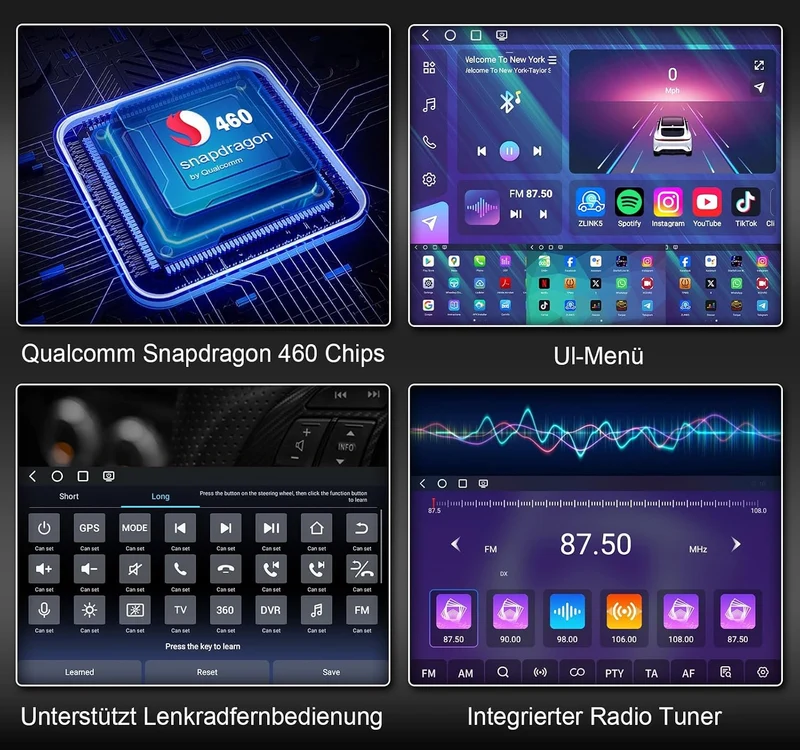Viewport: 800px width, 750px height.
Task: Click the Learned button
Action: point(80,672)
